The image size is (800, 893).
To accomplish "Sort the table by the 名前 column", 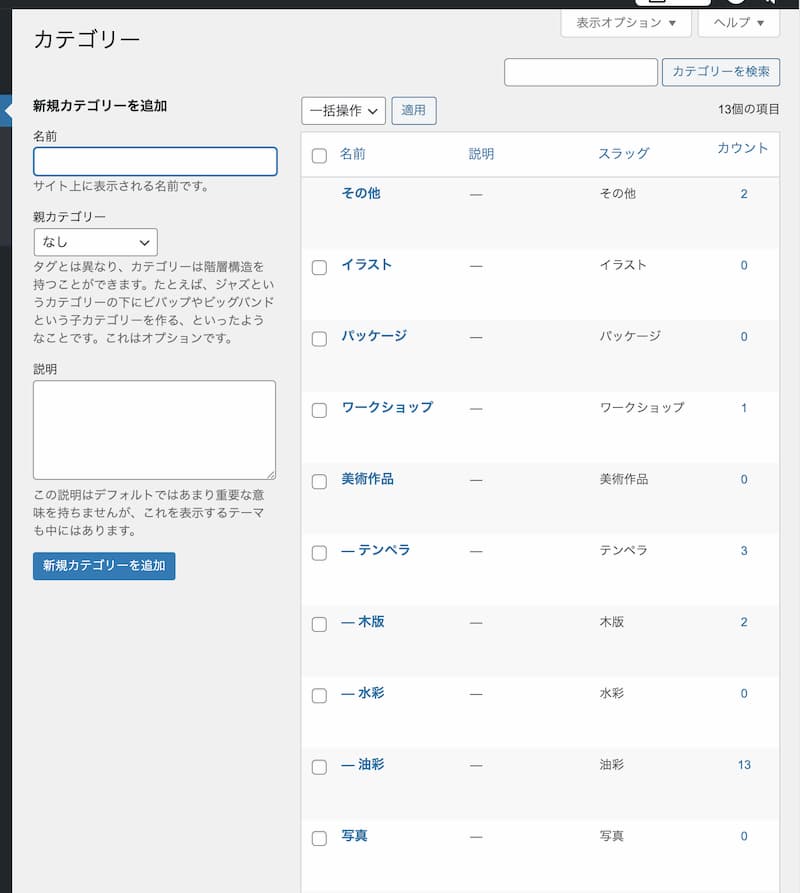I will 353,154.
